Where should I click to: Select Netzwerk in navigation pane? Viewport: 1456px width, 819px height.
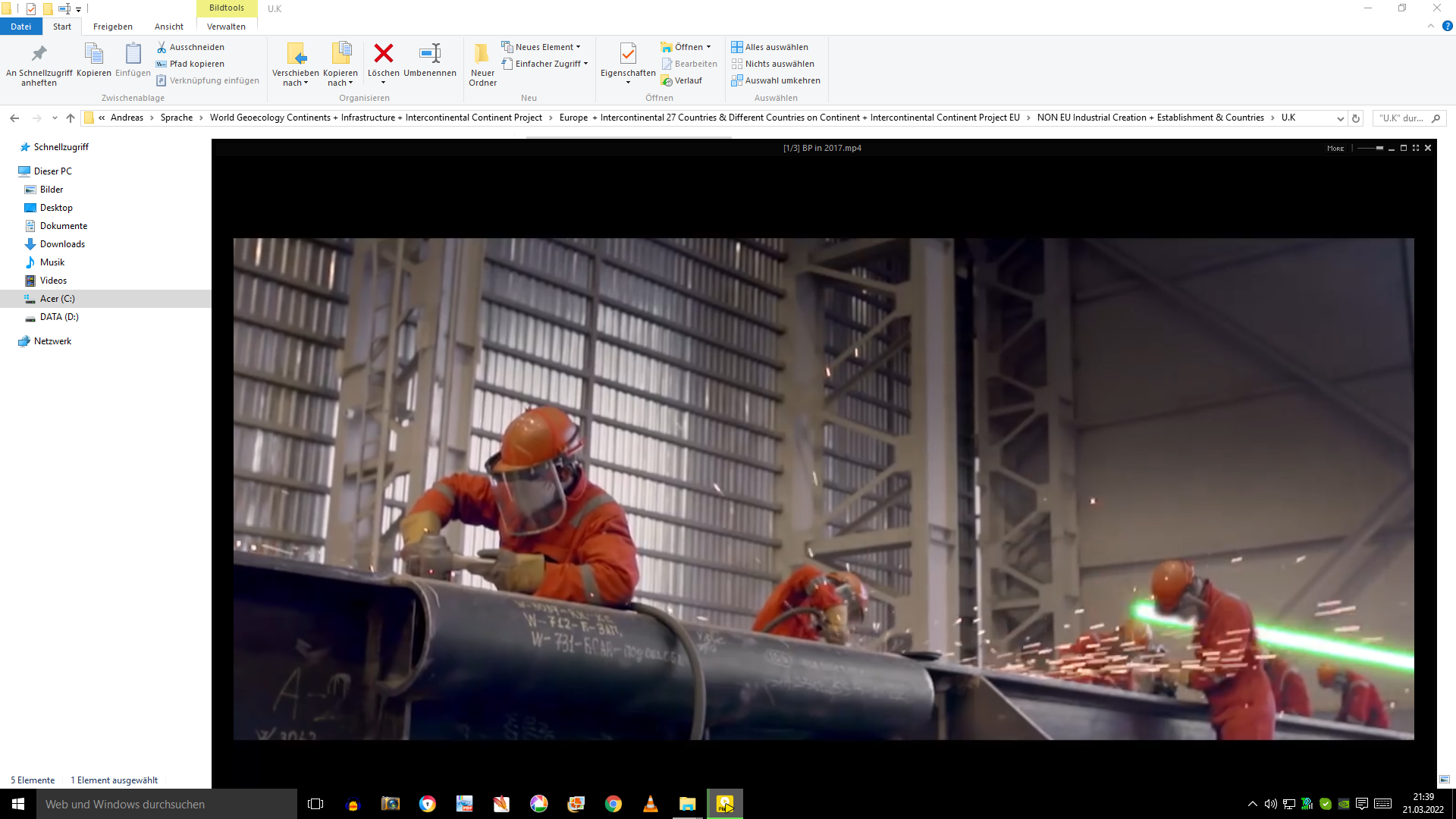52,341
